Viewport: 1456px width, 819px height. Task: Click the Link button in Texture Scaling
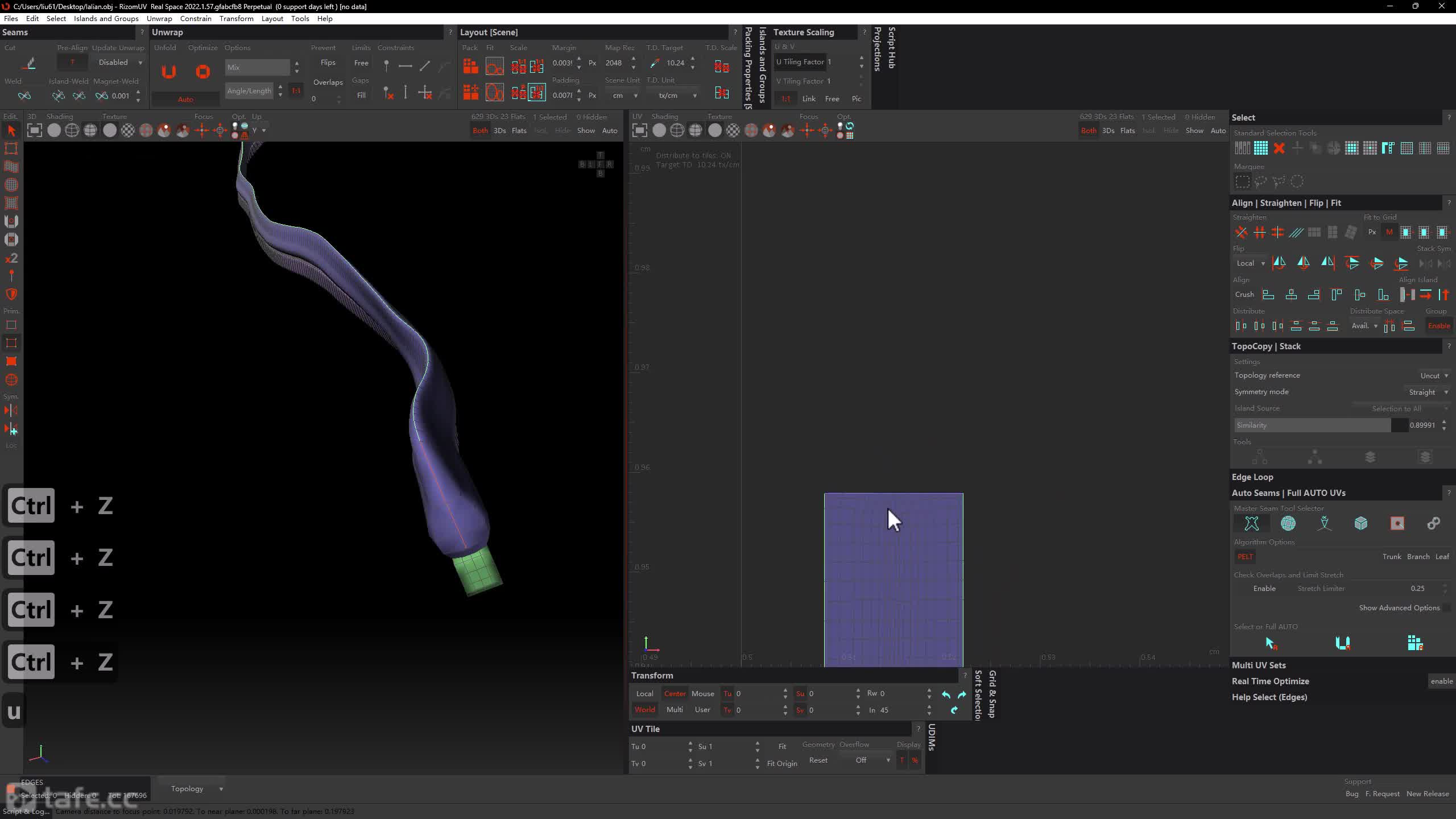809,99
